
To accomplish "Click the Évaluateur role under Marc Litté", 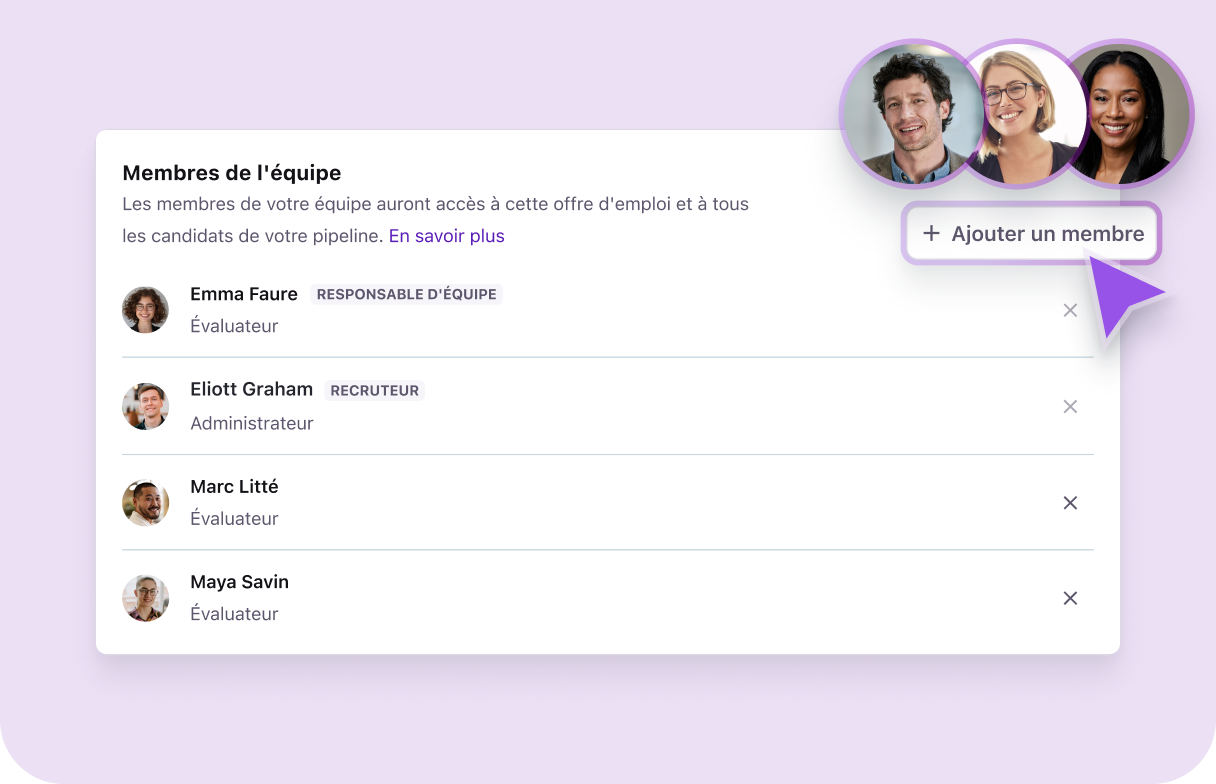I will coord(234,519).
